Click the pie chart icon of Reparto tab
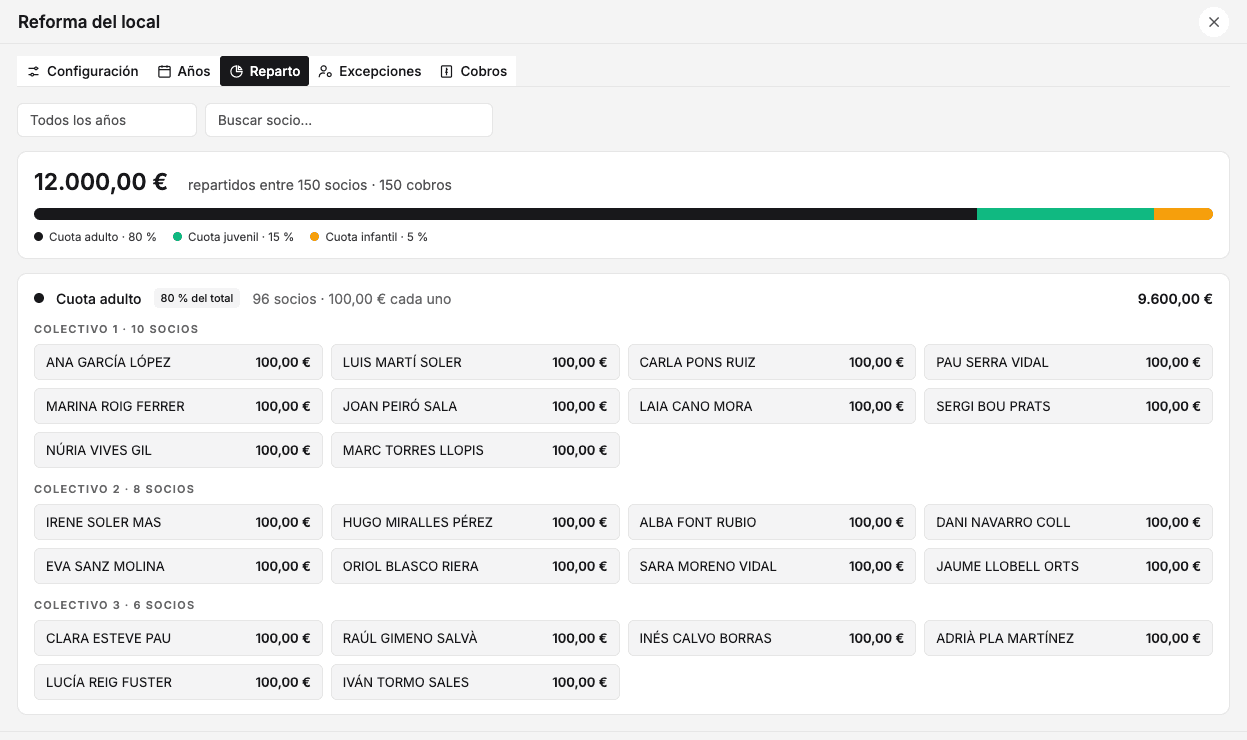Image resolution: width=1247 pixels, height=740 pixels. [x=237, y=72]
